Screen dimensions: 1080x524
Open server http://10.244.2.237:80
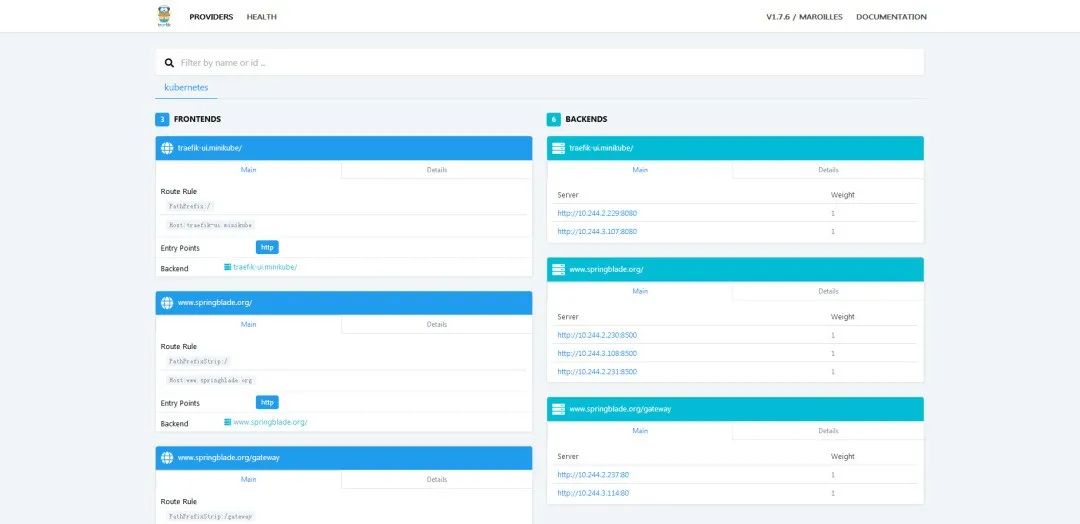[593, 474]
